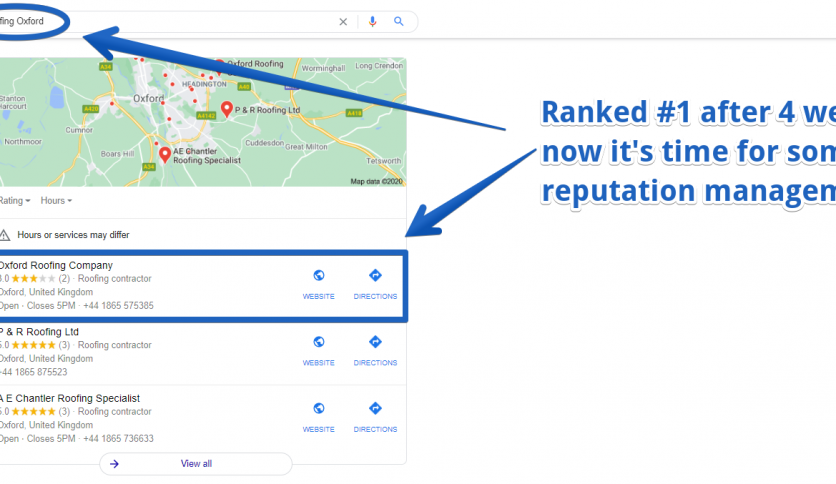
Task: Click the WEBSITE label under Oxford Roofing Company
Action: click(x=318, y=296)
